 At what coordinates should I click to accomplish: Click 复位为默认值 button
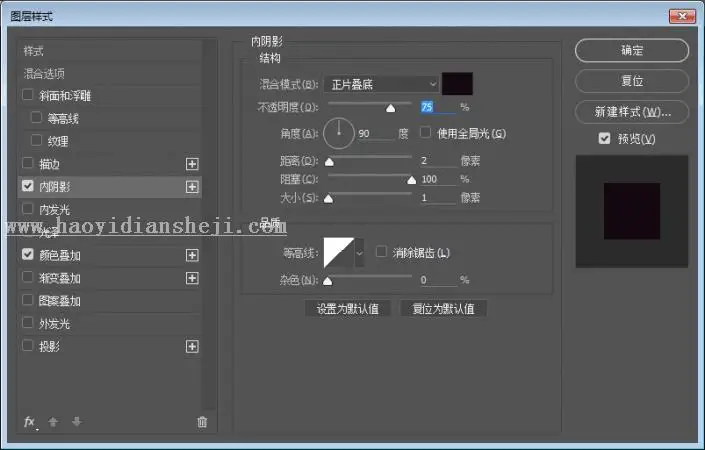click(443, 309)
